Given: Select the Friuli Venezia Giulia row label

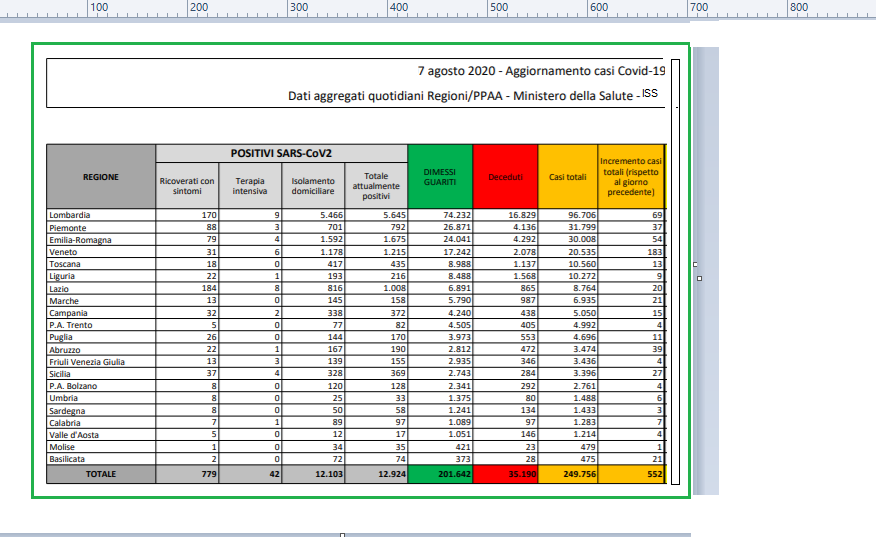Looking at the screenshot, I should point(87,362).
